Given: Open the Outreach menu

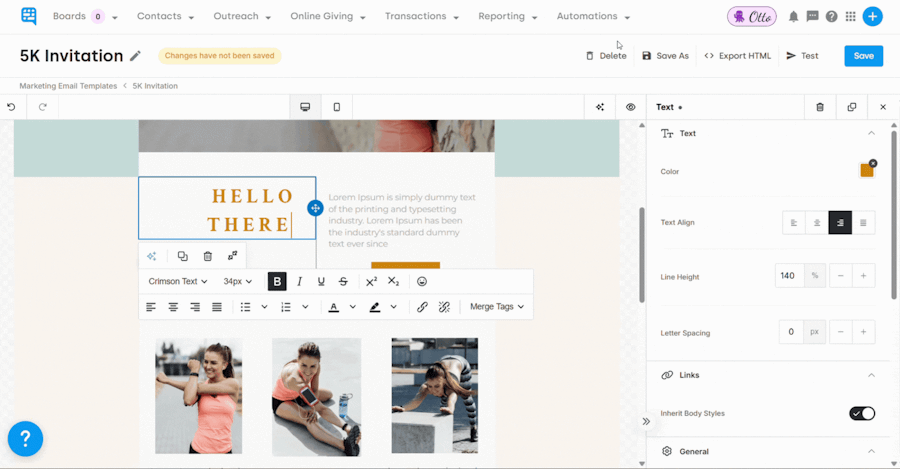Looking at the screenshot, I should [242, 16].
